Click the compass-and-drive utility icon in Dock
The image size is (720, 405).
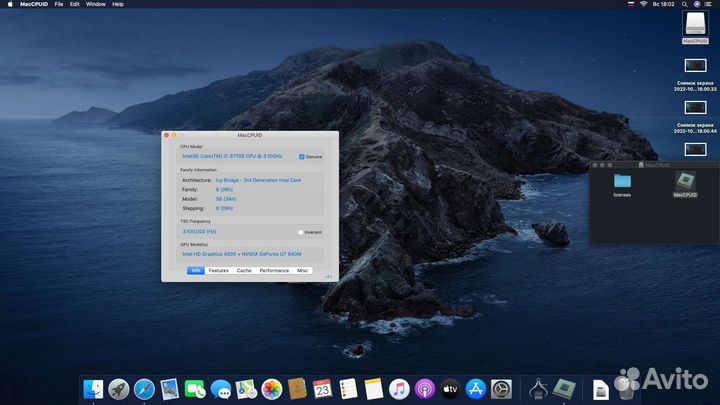[x=538, y=389]
